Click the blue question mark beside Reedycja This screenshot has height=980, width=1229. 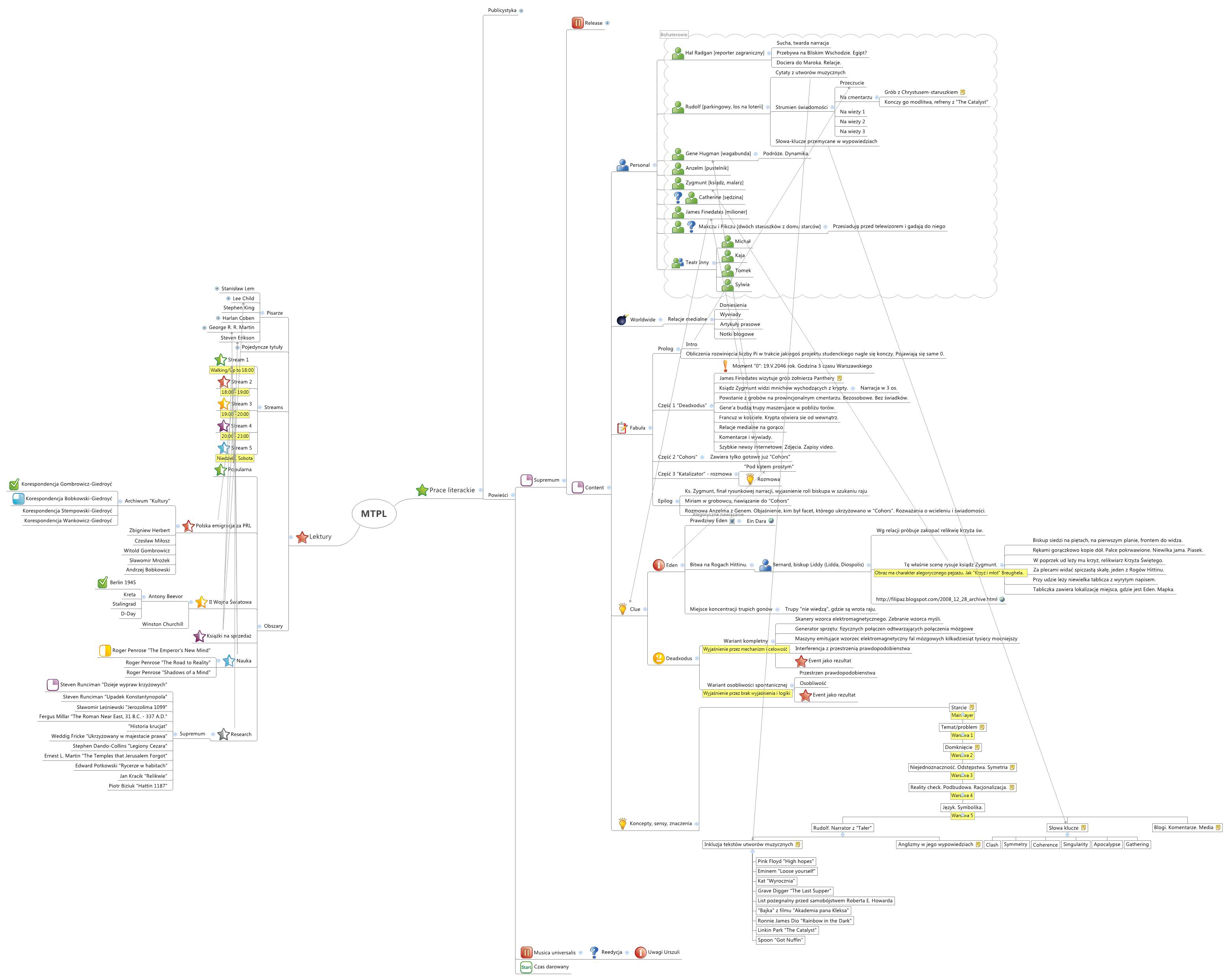click(594, 952)
